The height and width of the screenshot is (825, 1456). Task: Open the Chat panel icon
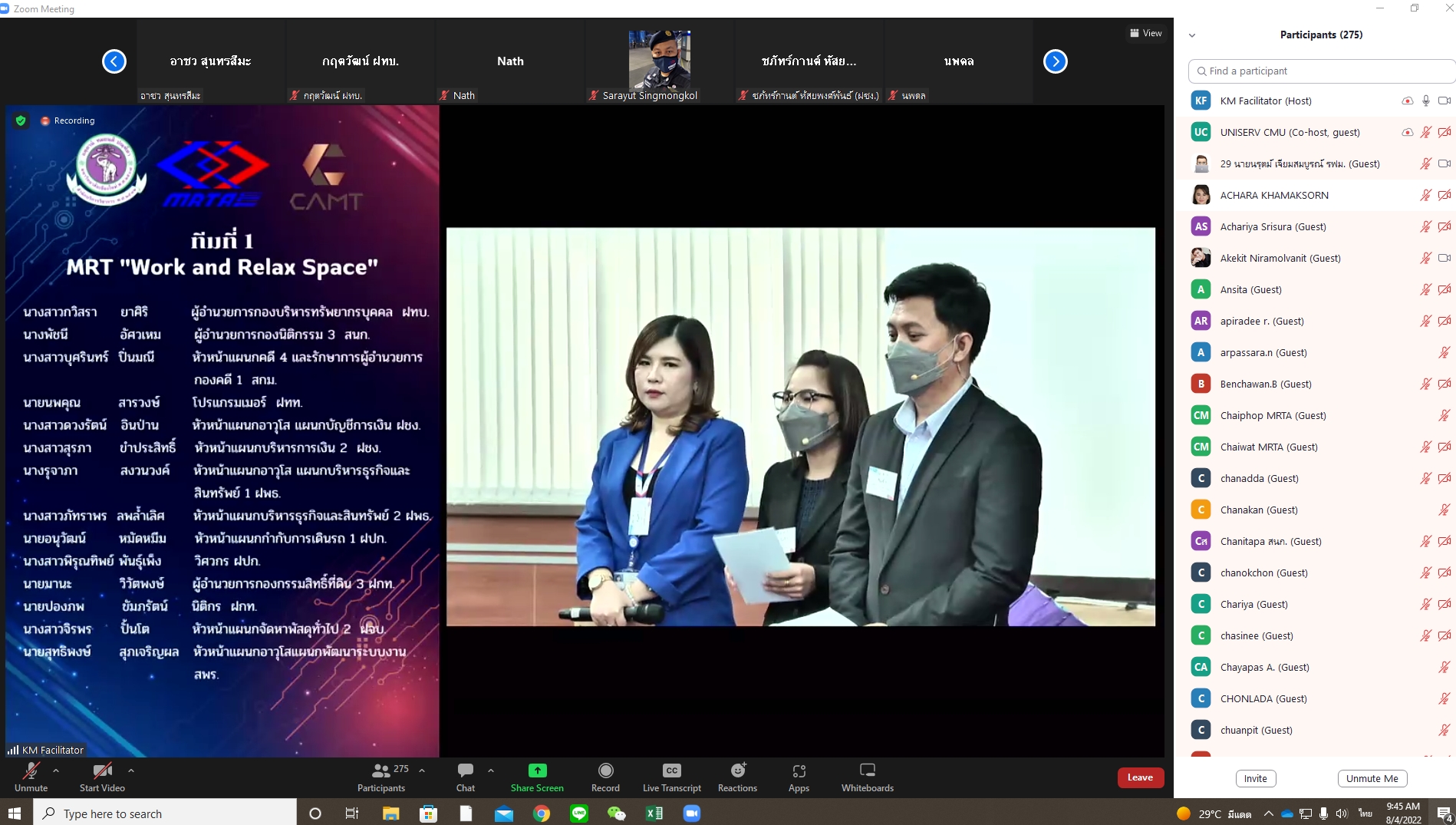[x=465, y=771]
